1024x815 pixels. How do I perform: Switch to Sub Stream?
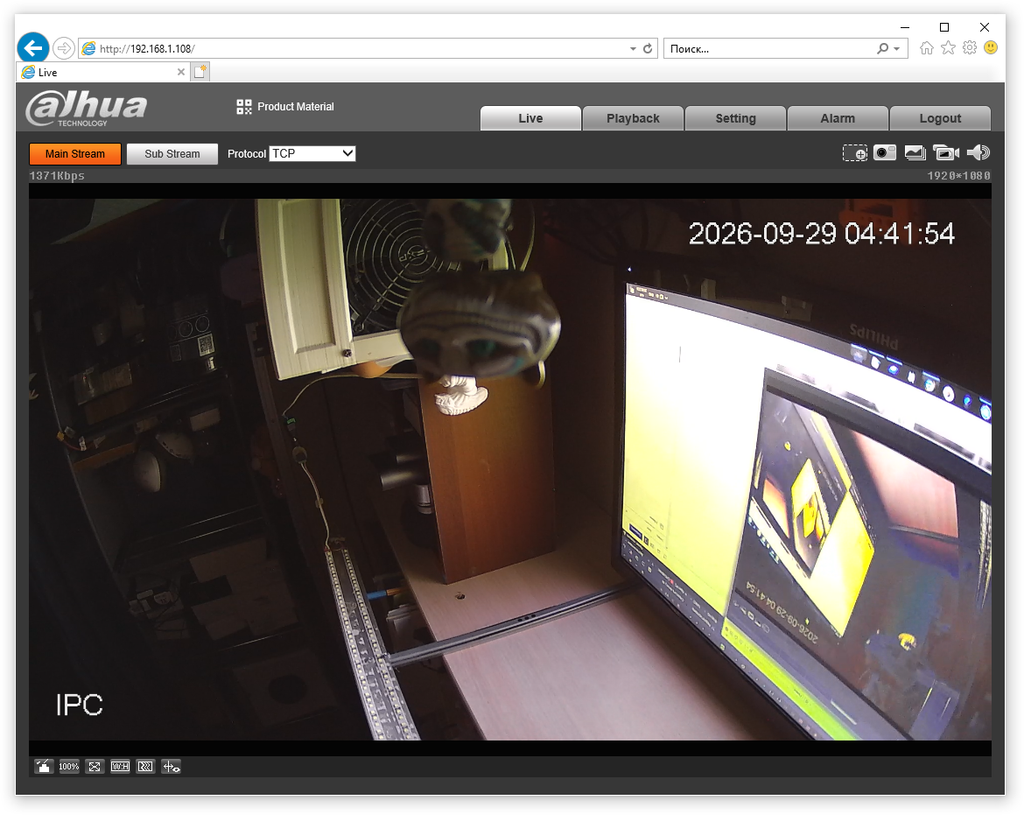click(x=172, y=153)
